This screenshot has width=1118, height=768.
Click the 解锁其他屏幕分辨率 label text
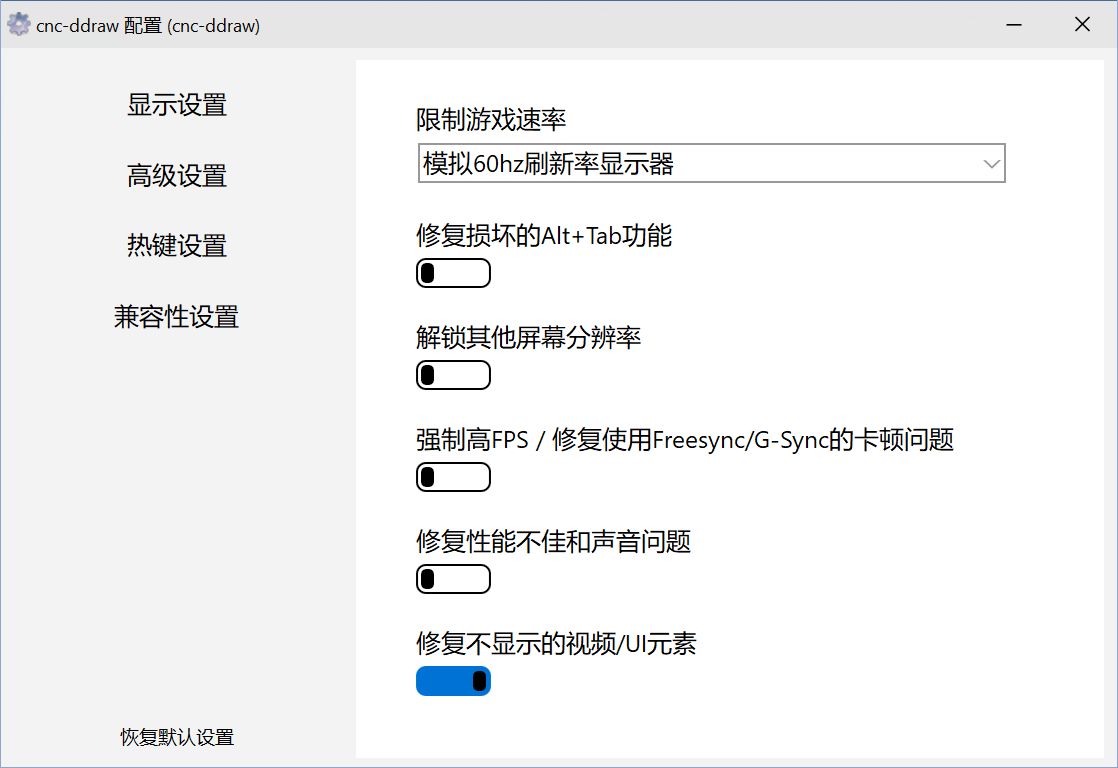pos(528,338)
